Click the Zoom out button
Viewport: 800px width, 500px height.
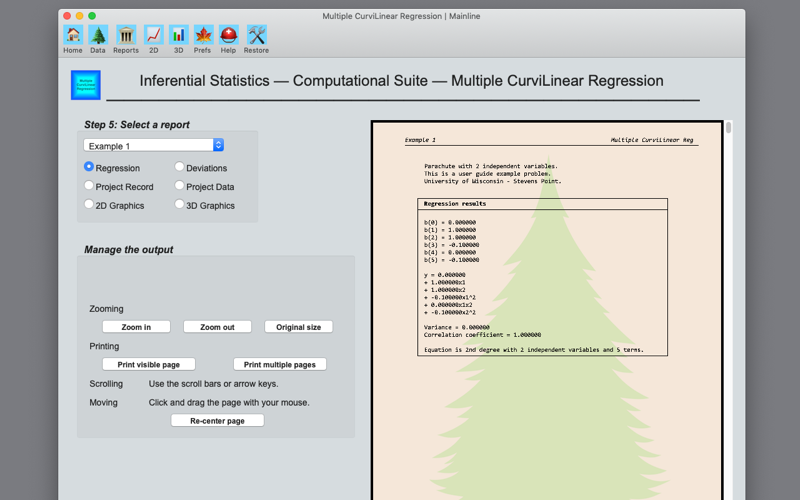[217, 327]
